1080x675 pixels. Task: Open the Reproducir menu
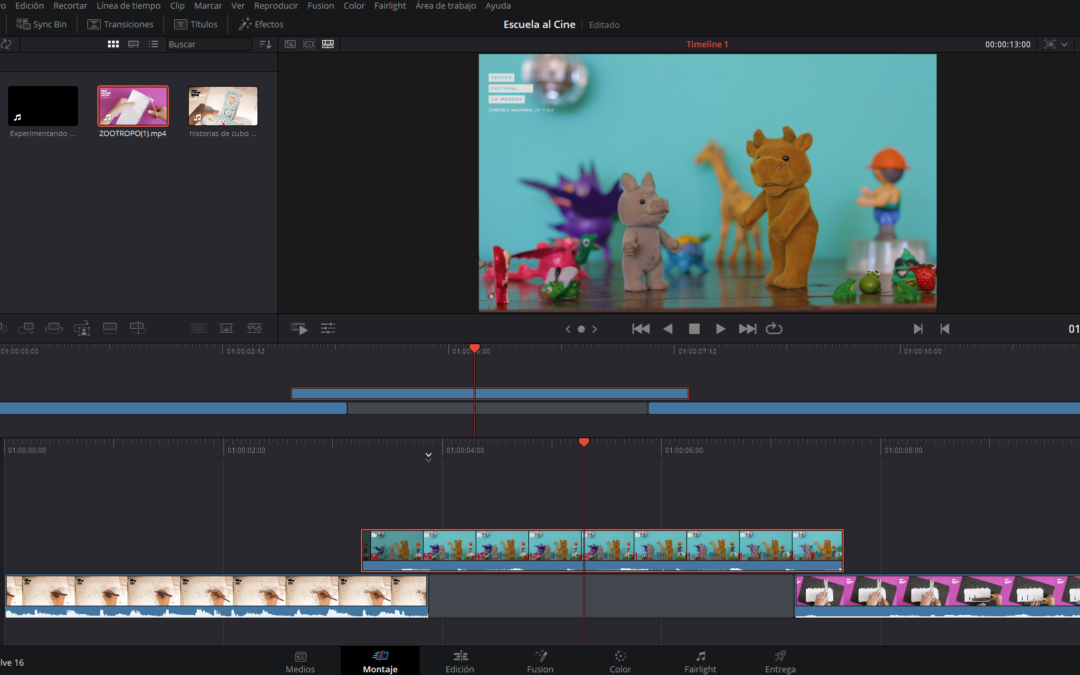tap(276, 5)
